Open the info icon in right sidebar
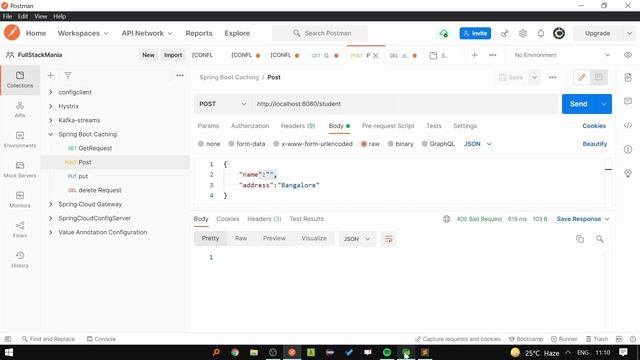640x360 pixels. tap(628, 149)
